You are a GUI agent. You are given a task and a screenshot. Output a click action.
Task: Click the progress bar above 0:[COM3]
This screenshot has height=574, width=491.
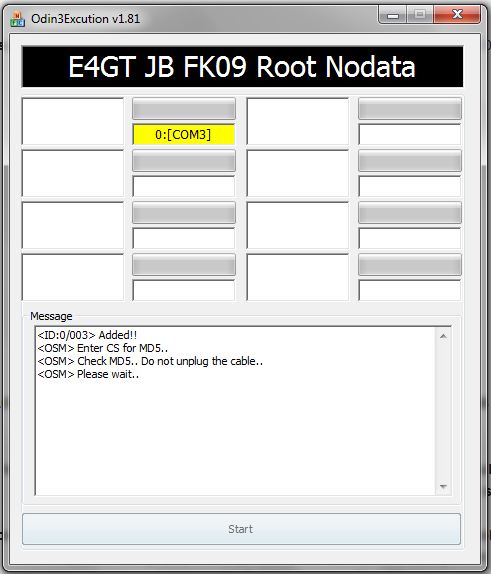point(183,109)
